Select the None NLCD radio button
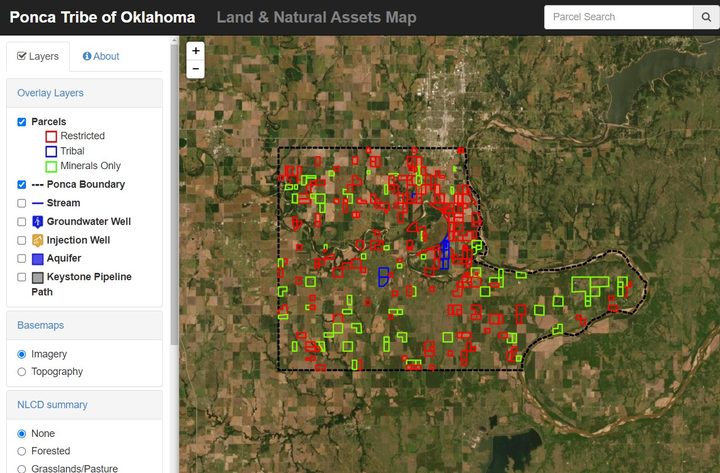 pos(22,434)
